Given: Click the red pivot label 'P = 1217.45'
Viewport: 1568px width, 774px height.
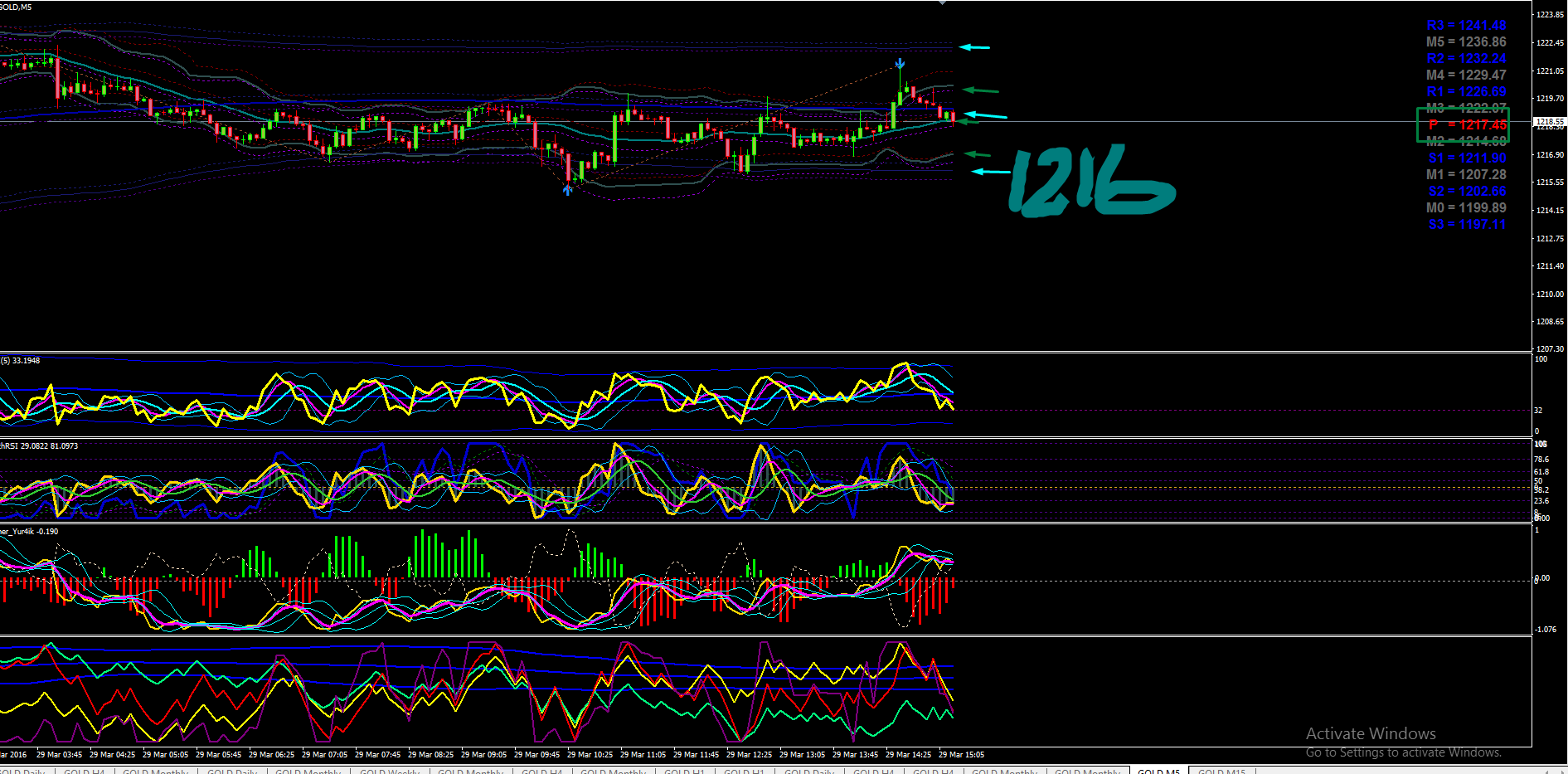Looking at the screenshot, I should point(1467,124).
